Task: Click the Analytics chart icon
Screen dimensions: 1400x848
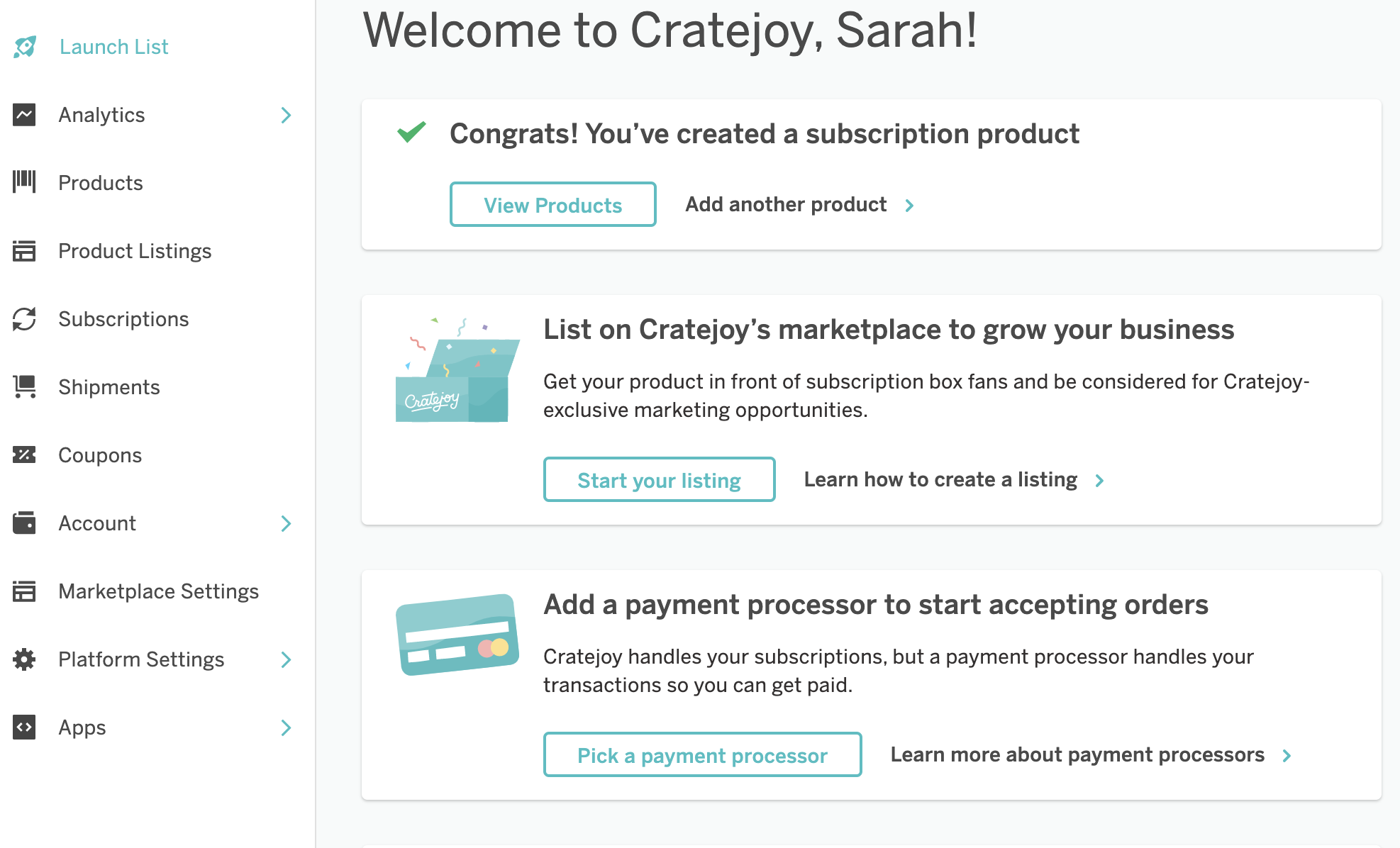Action: click(24, 115)
